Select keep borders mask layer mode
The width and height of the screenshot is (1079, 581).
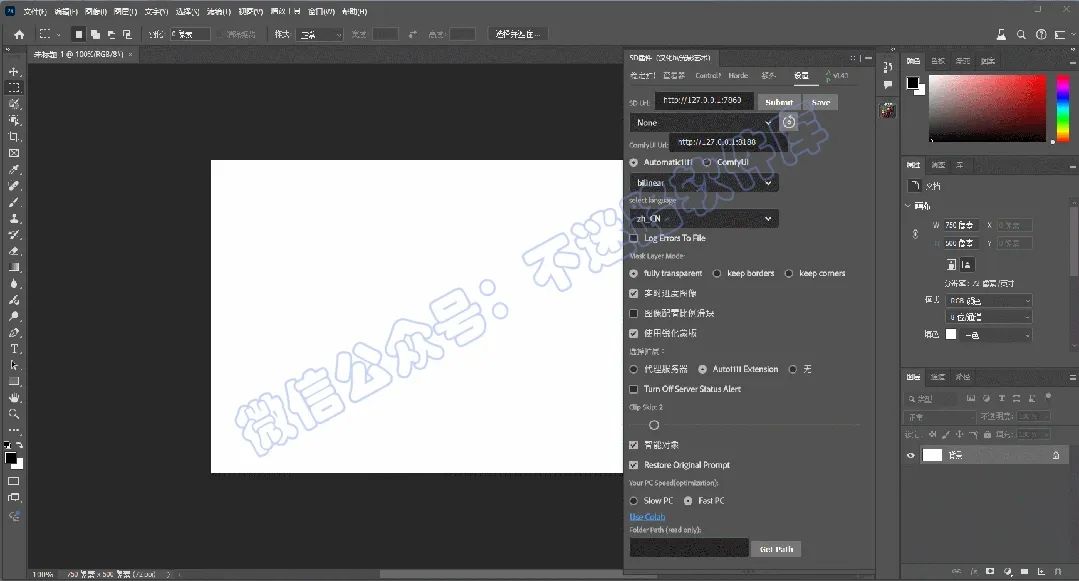pyautogui.click(x=717, y=273)
